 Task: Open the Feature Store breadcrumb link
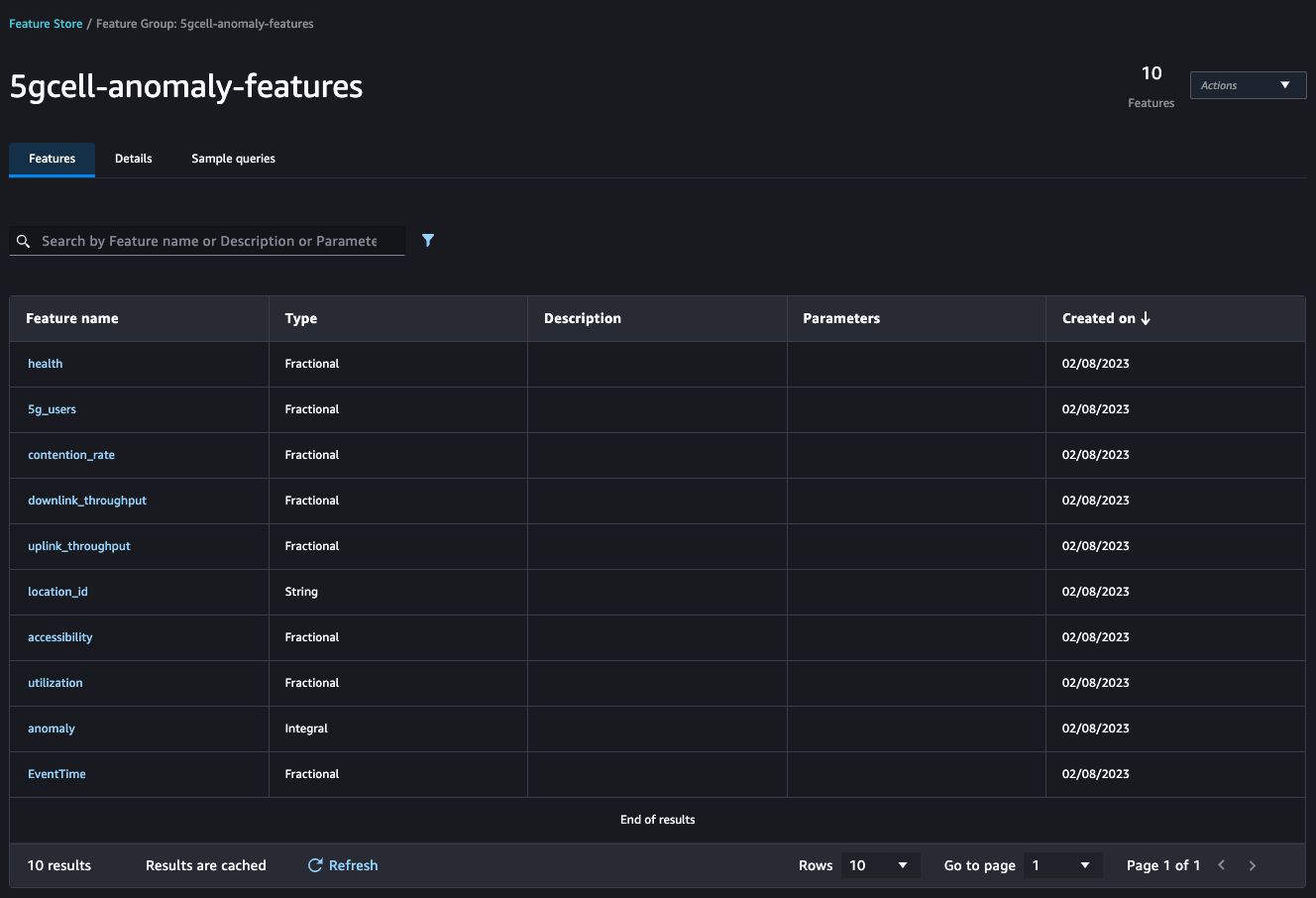click(46, 24)
